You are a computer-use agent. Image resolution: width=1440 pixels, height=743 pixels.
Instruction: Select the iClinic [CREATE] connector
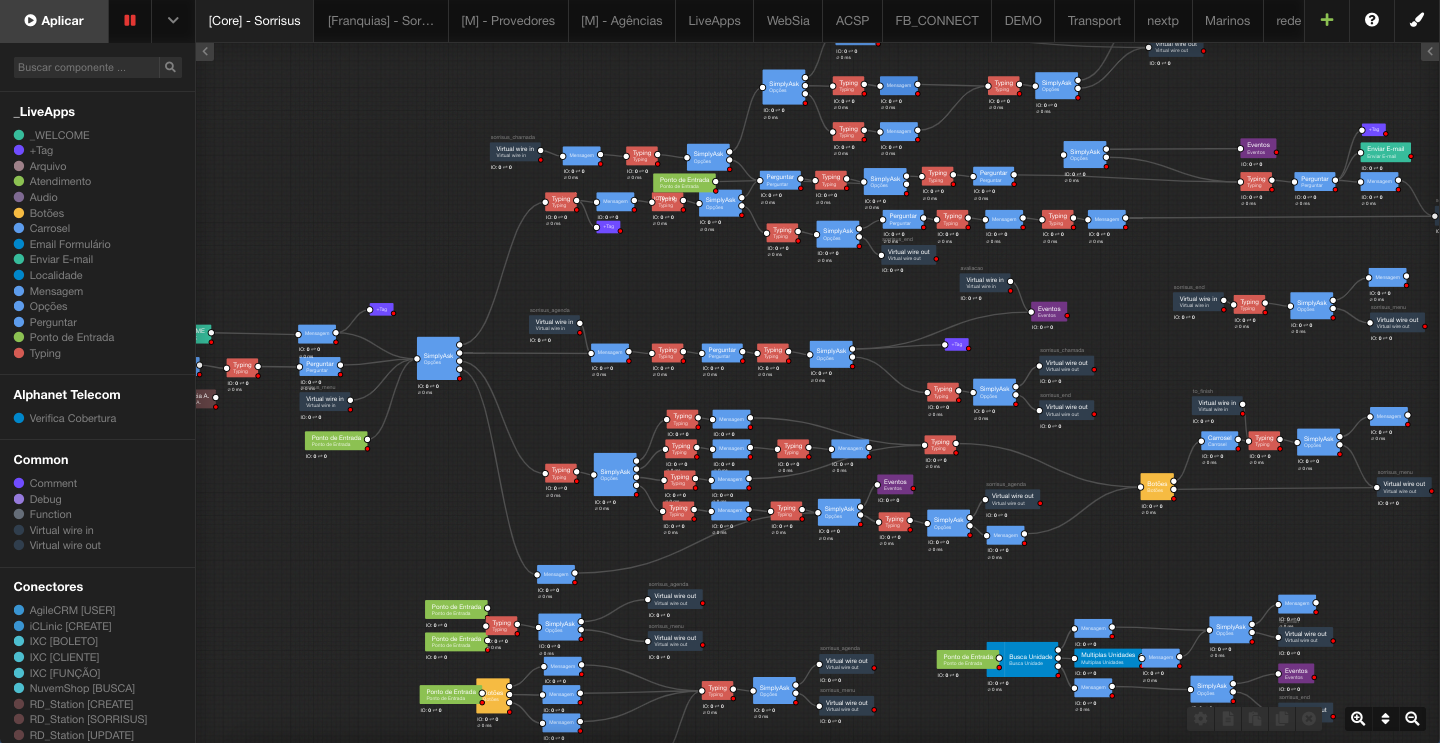pyautogui.click(x=63, y=626)
